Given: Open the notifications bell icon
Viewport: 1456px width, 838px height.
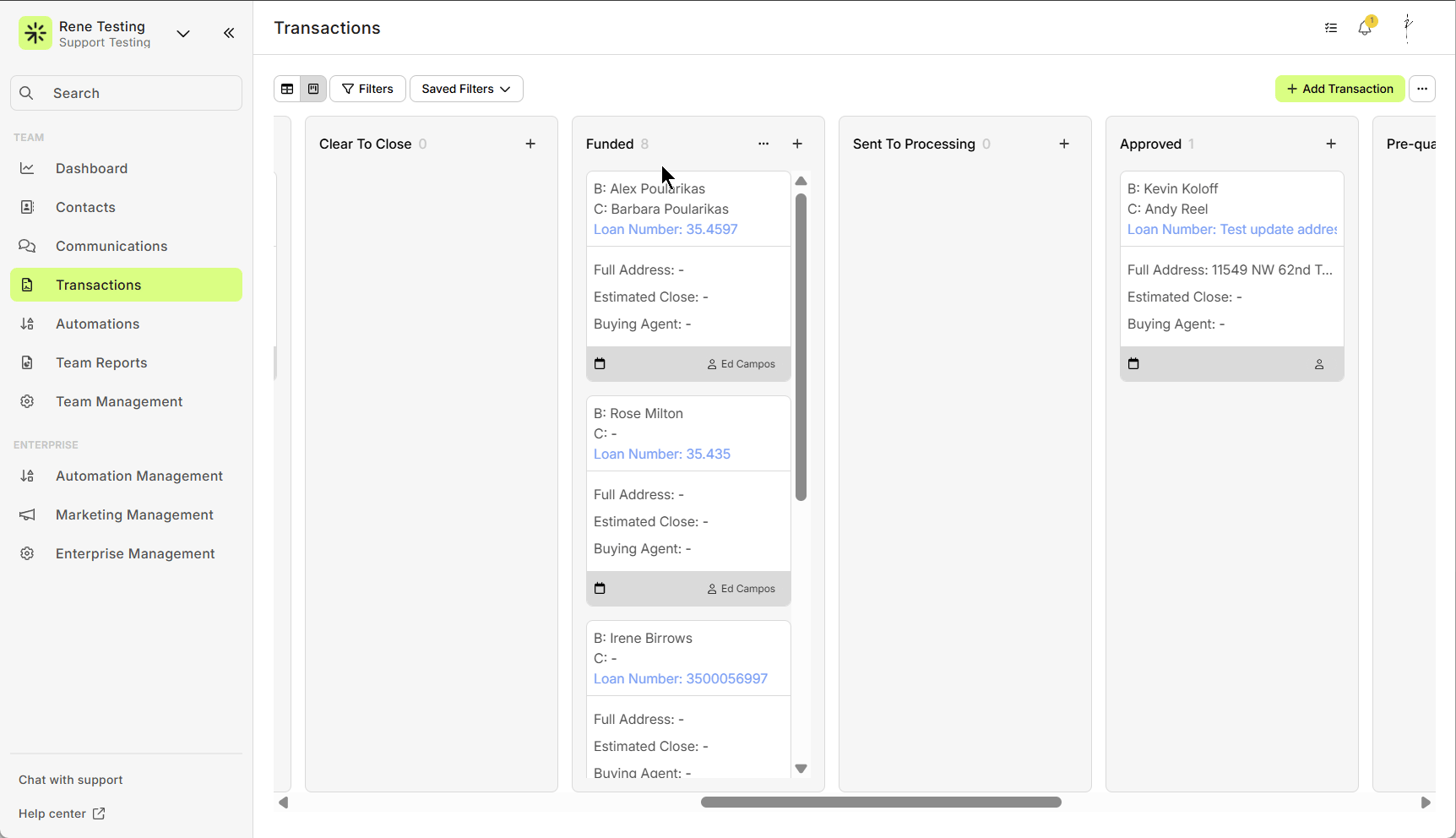Looking at the screenshot, I should 1365,28.
